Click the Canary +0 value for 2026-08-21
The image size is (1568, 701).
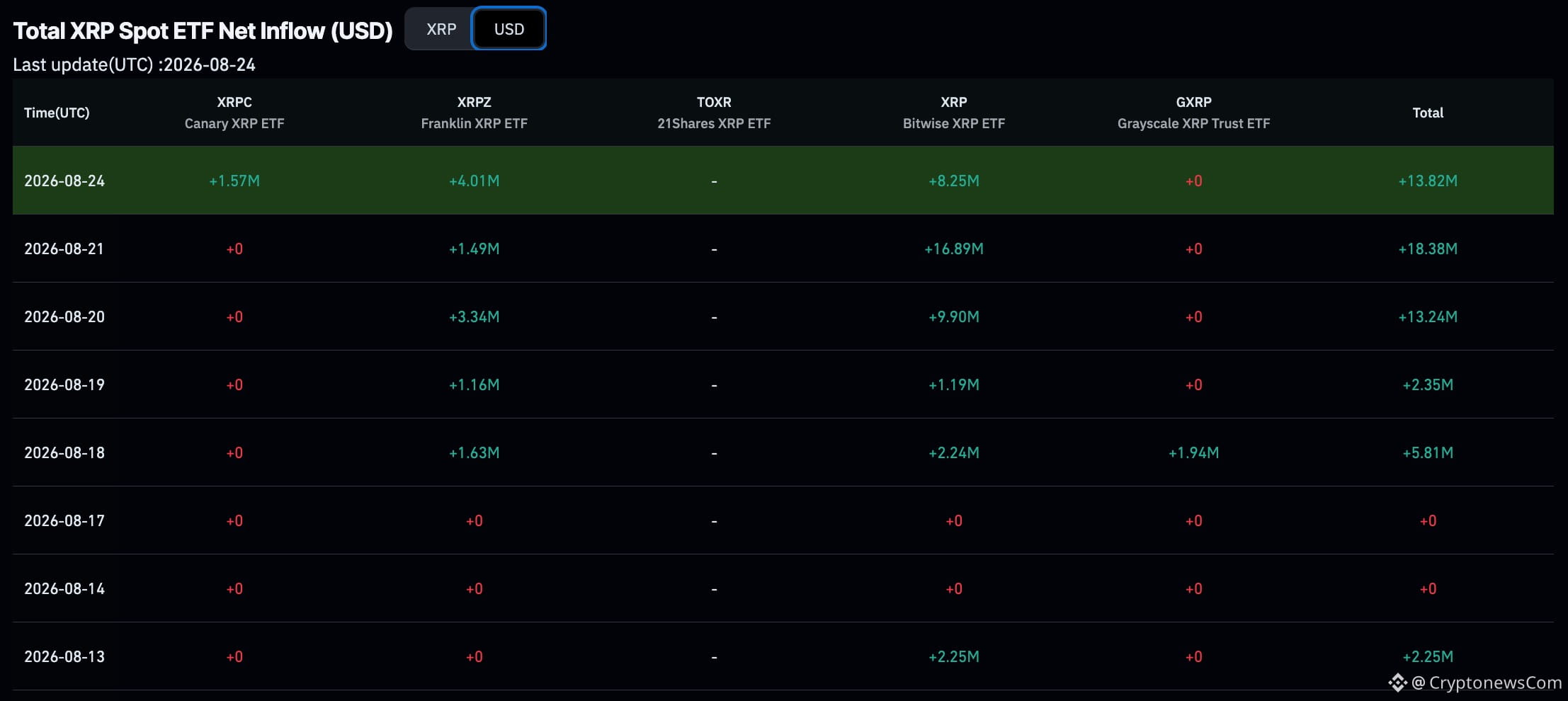(x=234, y=249)
